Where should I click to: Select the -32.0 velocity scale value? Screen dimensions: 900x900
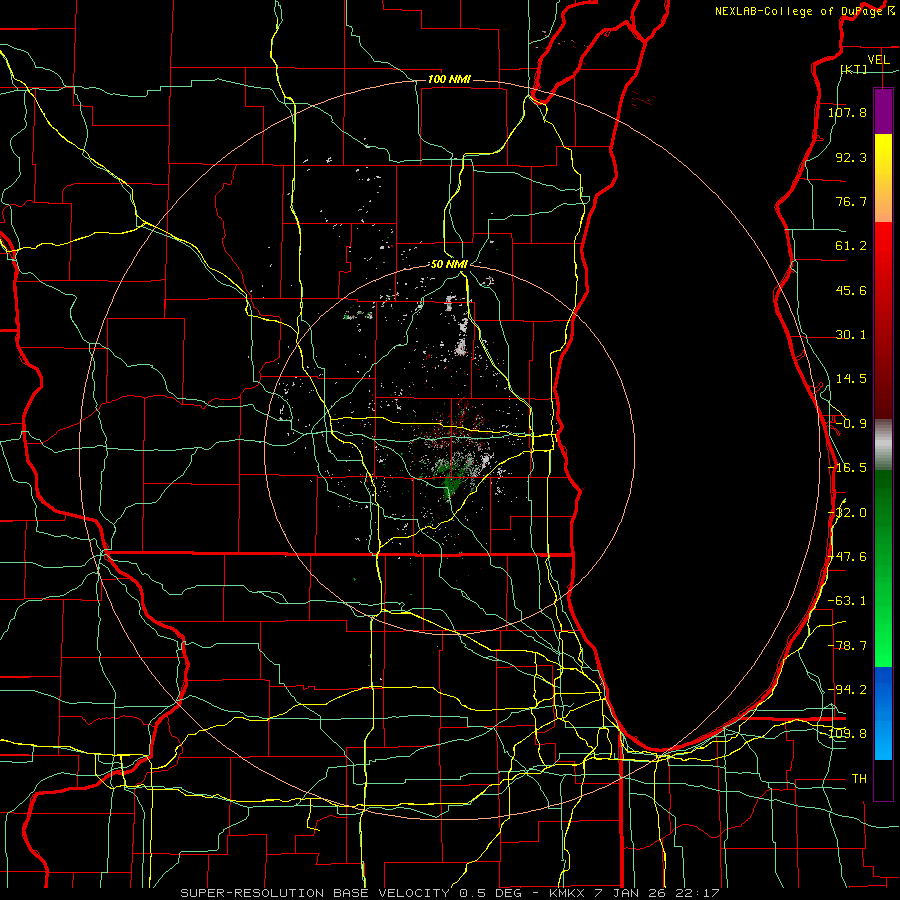click(848, 513)
